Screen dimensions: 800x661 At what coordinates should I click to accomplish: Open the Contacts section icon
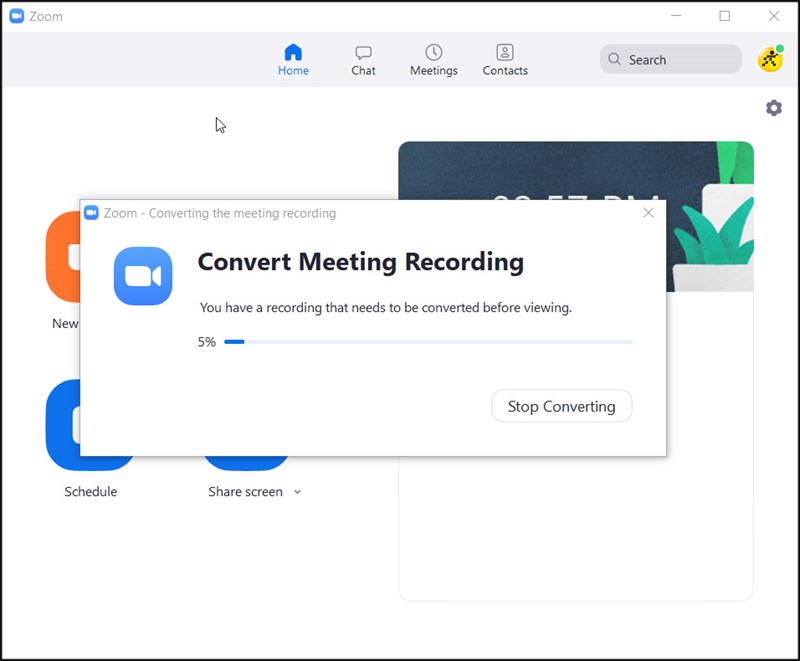[505, 52]
